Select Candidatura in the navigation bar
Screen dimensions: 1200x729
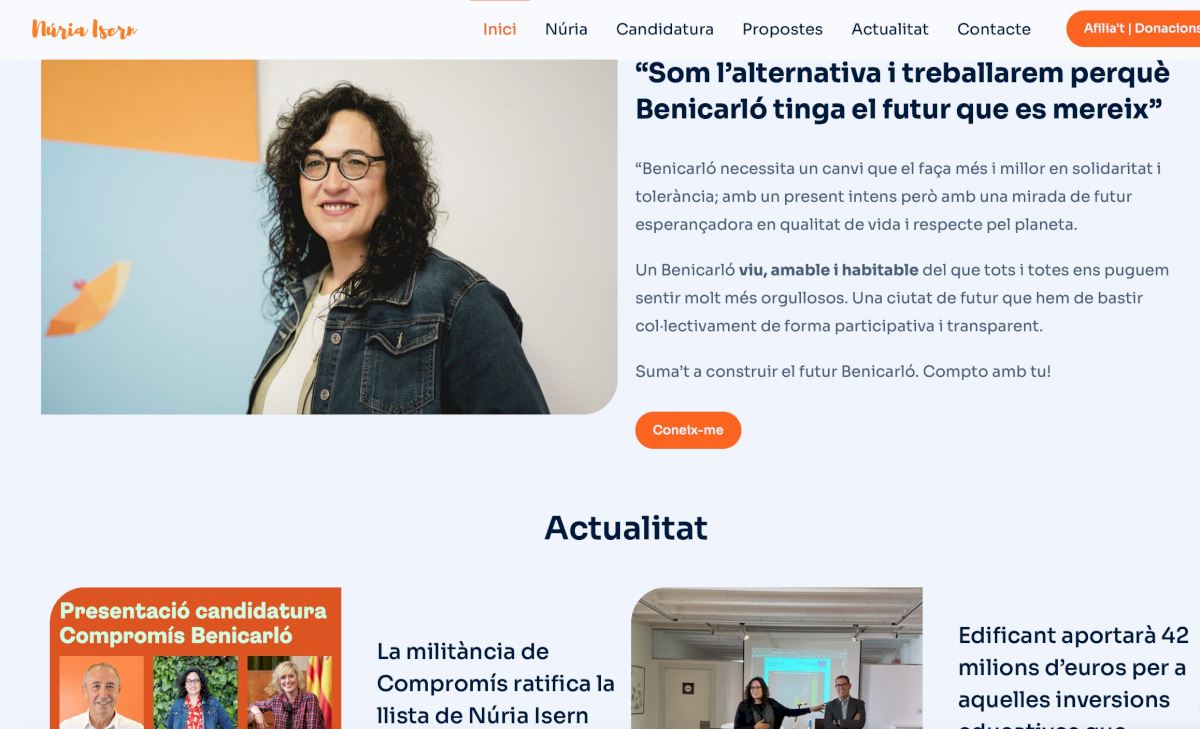click(x=665, y=29)
